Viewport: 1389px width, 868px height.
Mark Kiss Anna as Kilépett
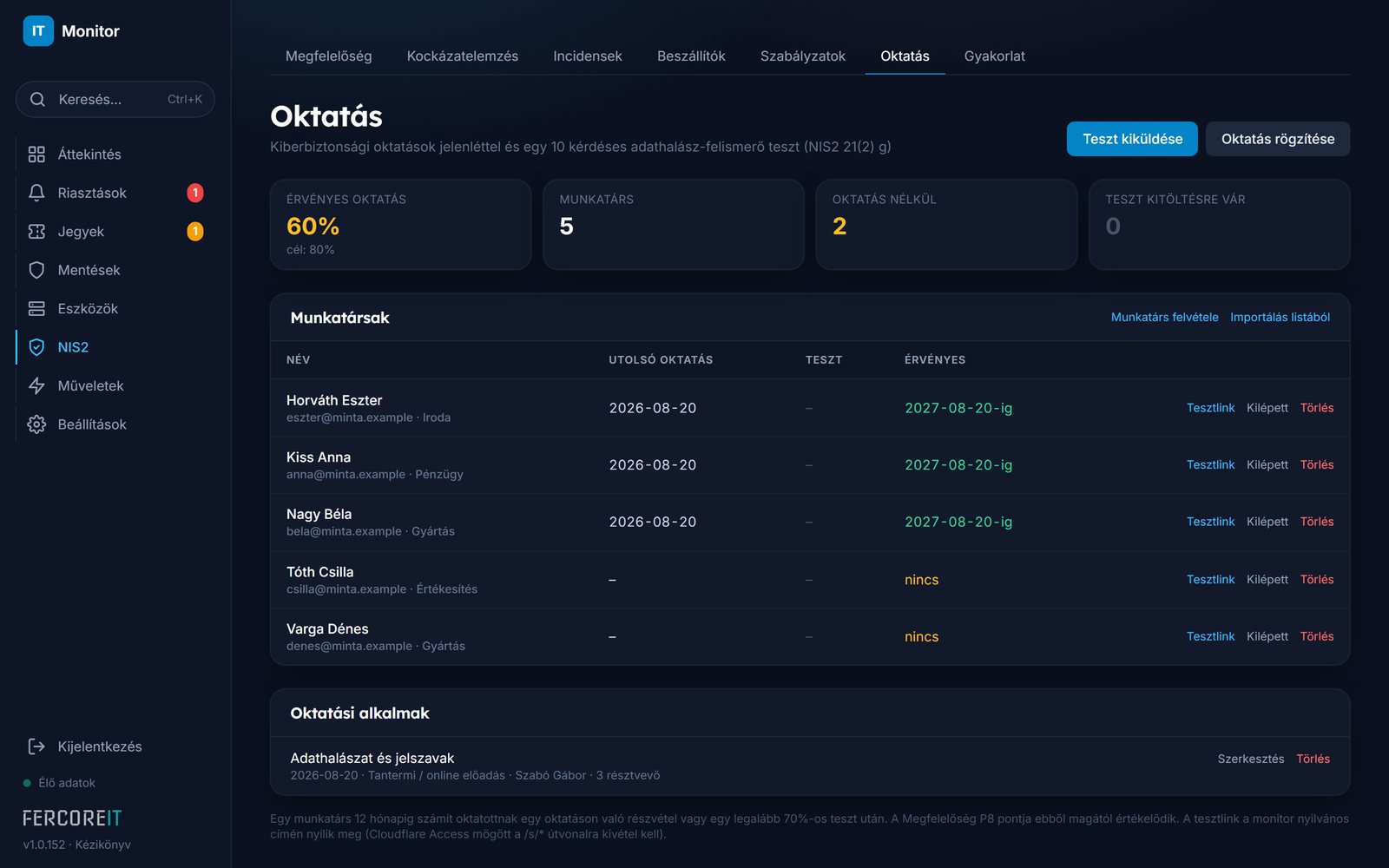tap(1267, 465)
